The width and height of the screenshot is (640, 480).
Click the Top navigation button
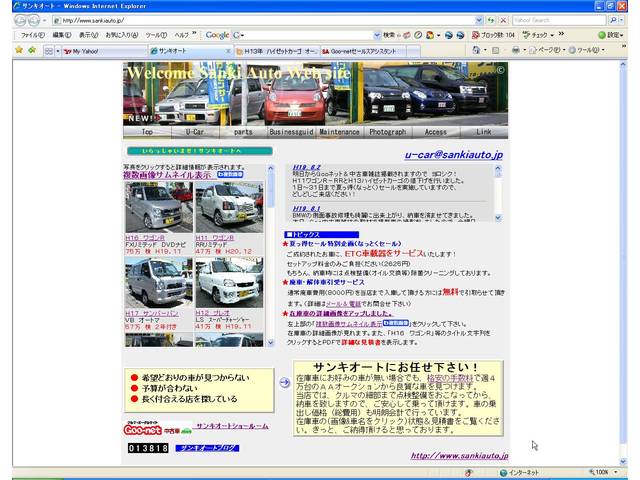147,132
